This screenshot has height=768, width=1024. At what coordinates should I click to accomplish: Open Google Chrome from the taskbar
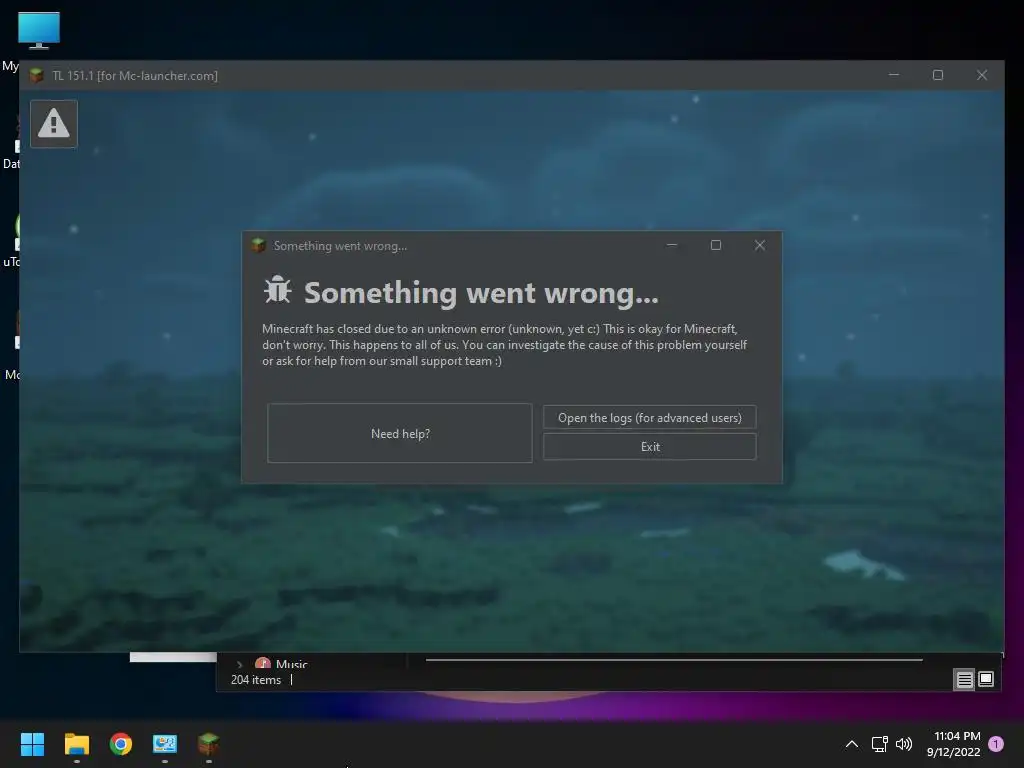121,744
